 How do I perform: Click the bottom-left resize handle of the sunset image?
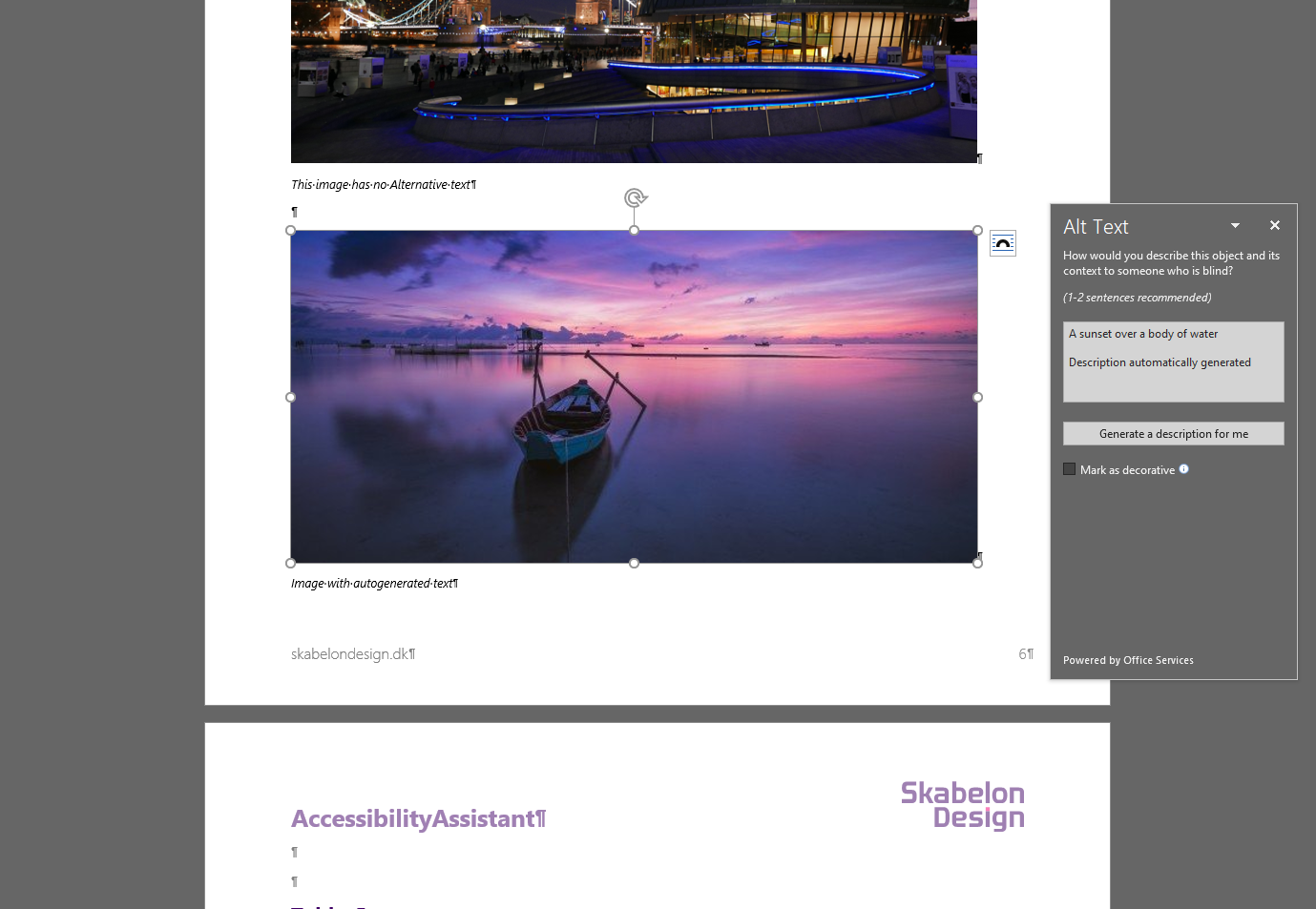291,563
